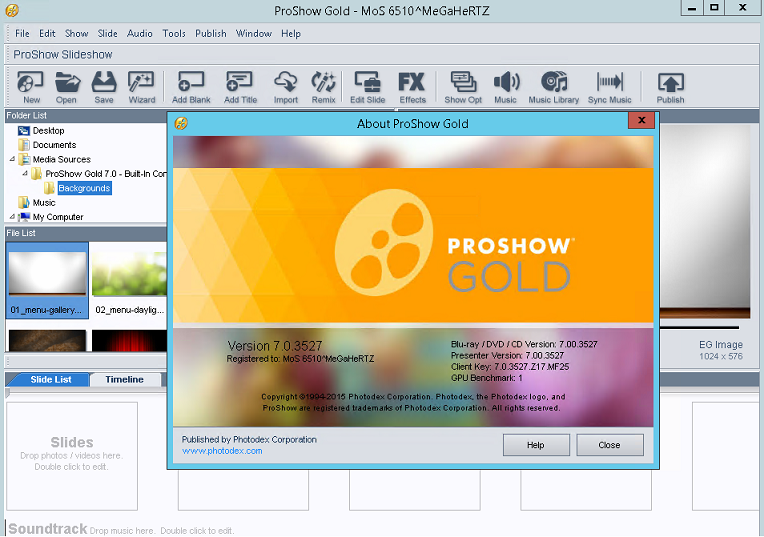This screenshot has height=537, width=764.
Task: Click the Close button in About dialog
Action: pos(610,445)
